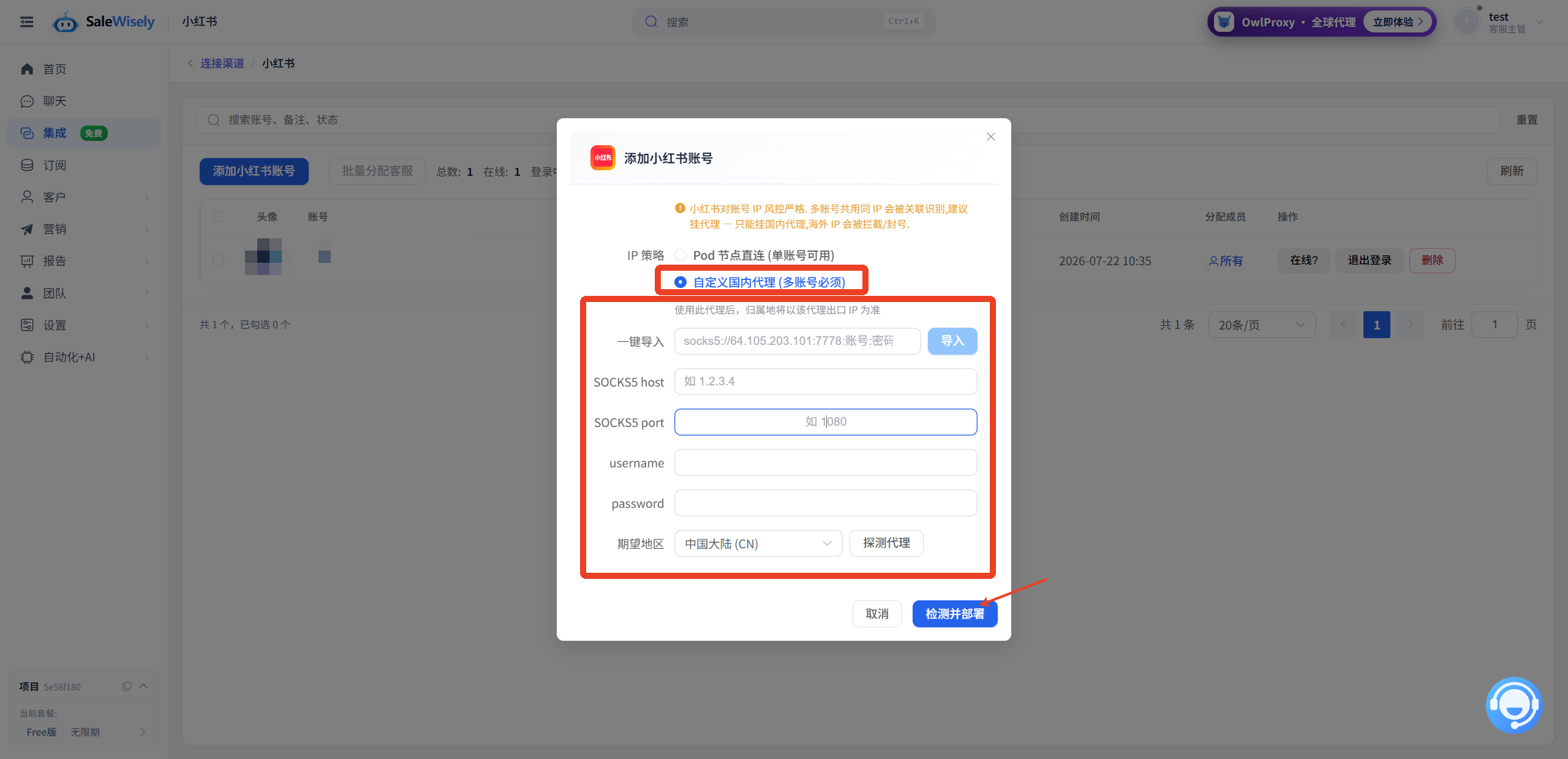Image resolution: width=1568 pixels, height=759 pixels.
Task: Collapse the 项目 panel chevron
Action: click(143, 686)
